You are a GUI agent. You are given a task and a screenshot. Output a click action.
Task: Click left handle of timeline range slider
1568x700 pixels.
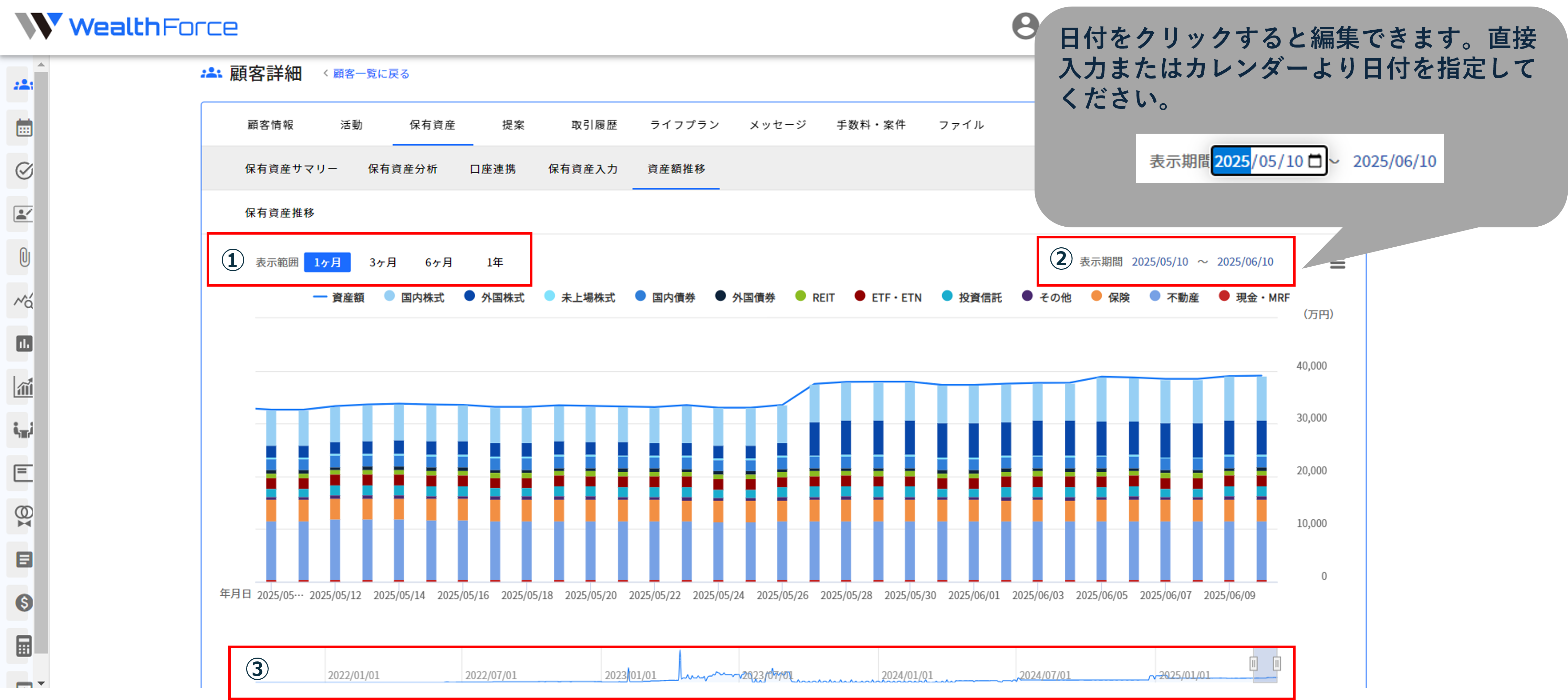pos(1253,663)
